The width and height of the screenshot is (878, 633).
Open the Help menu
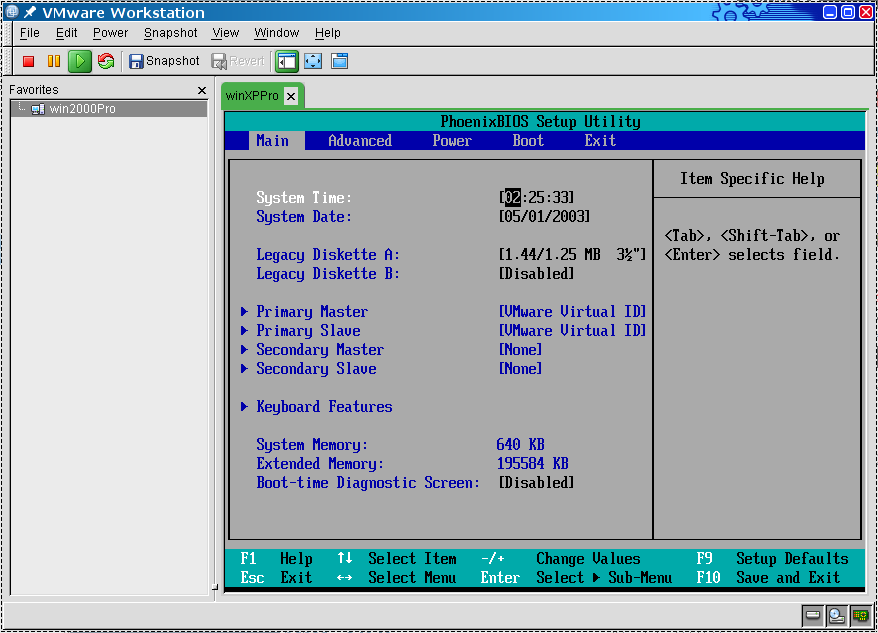(328, 33)
